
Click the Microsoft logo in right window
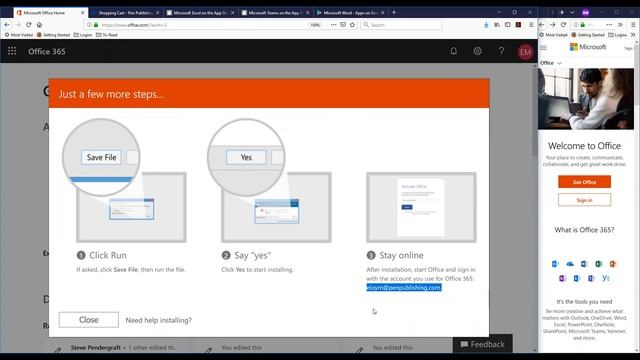click(x=588, y=47)
